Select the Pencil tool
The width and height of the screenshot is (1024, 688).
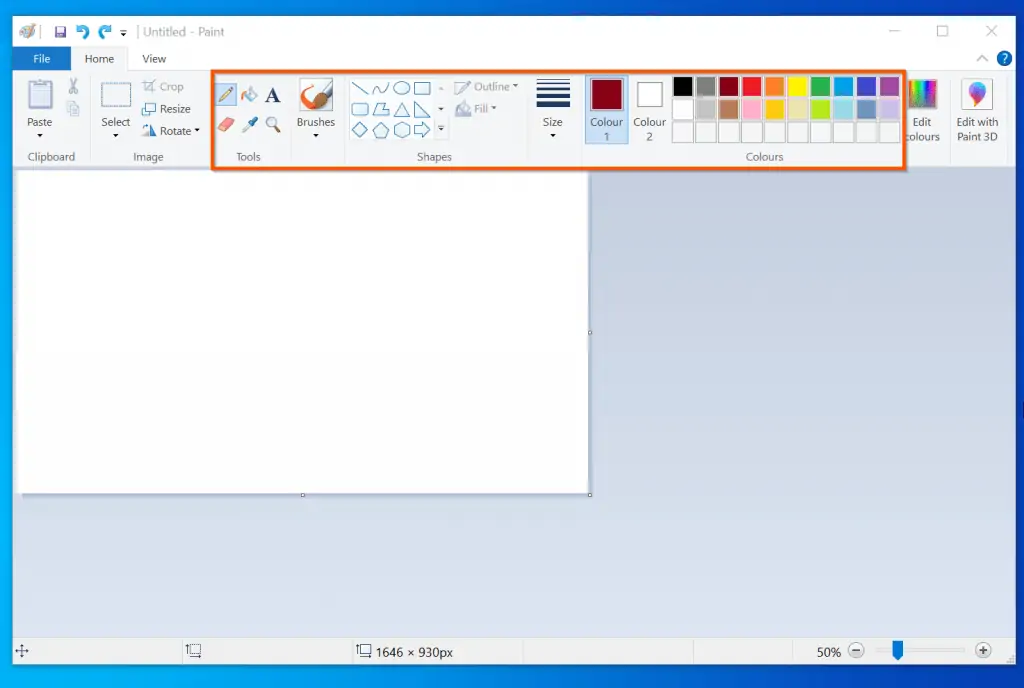(225, 92)
